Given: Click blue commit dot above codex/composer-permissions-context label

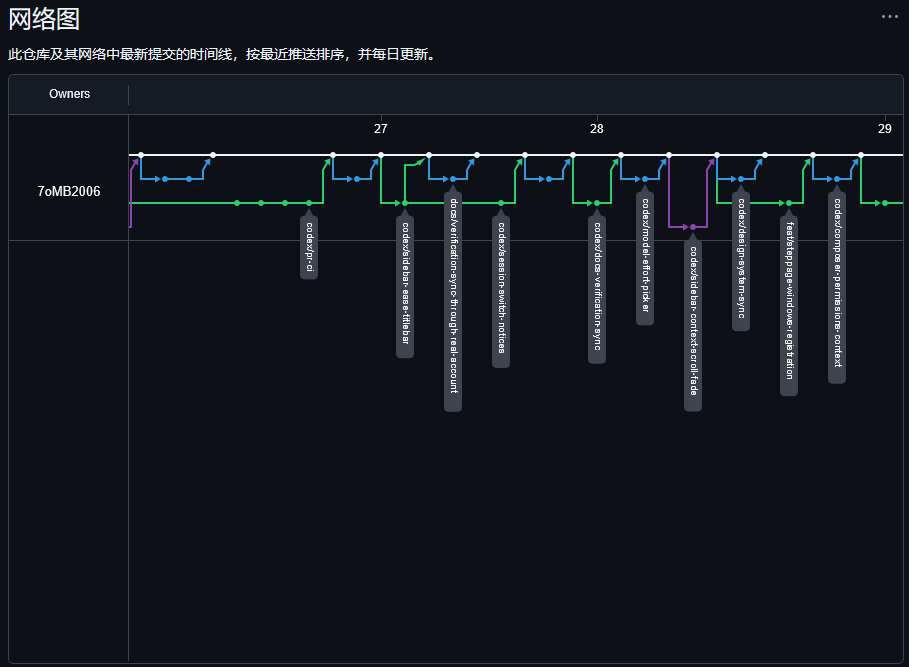Looking at the screenshot, I should [837, 179].
